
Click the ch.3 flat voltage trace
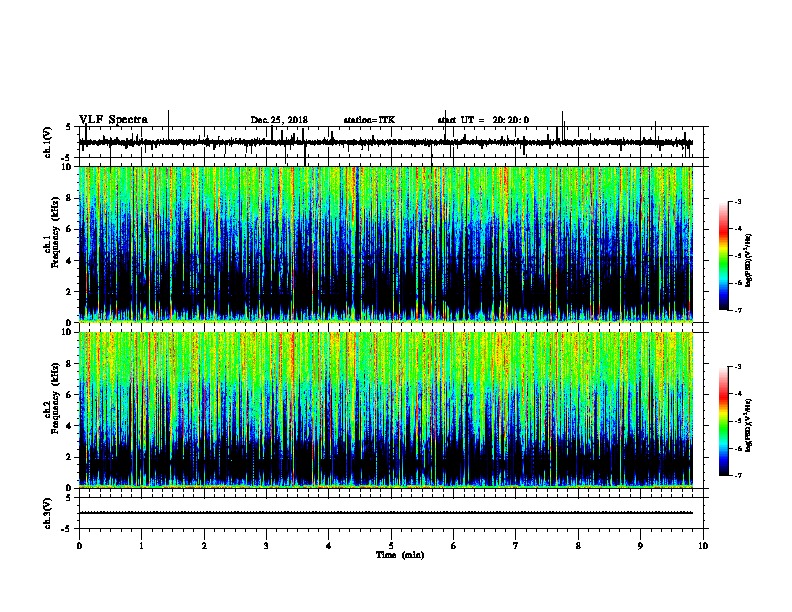click(x=385, y=513)
